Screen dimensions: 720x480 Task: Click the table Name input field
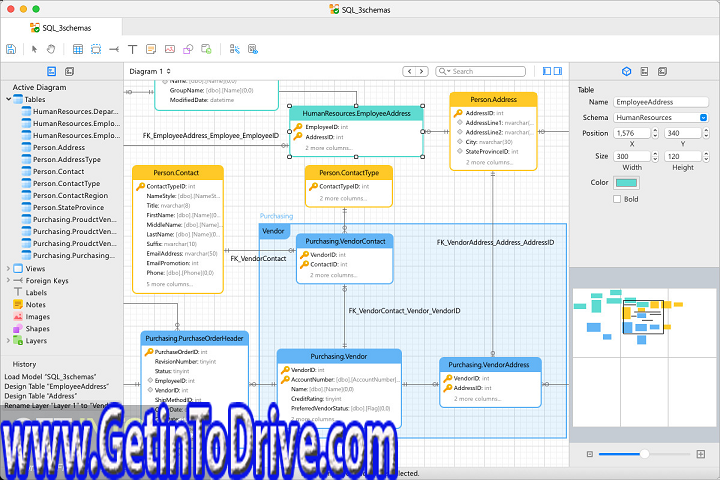[x=661, y=102]
